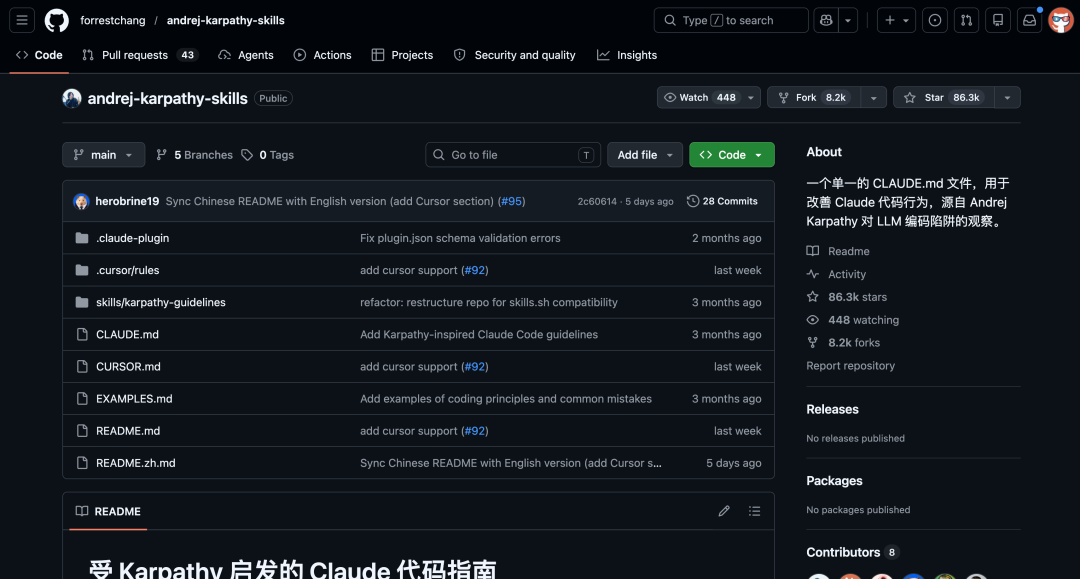Expand the main branch dropdown
Screen dimensions: 1080x579
click(103, 155)
